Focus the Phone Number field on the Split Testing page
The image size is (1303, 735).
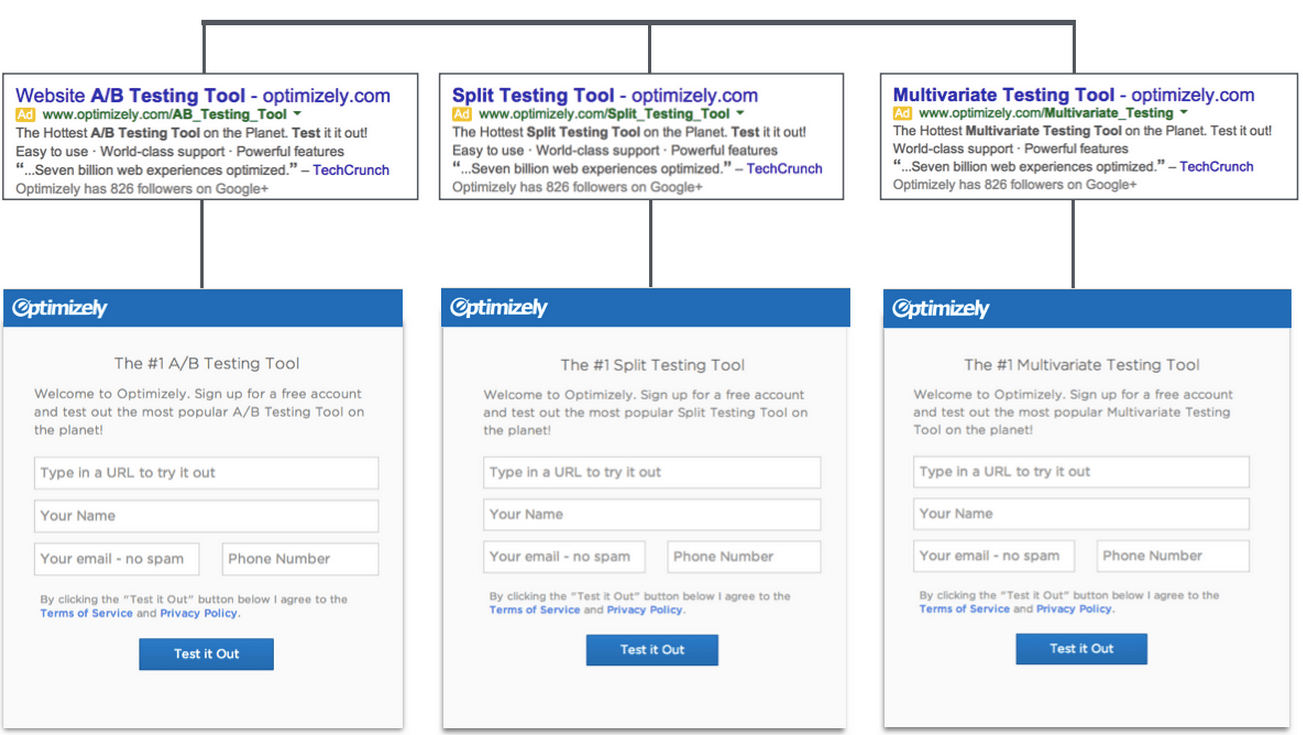tap(744, 556)
